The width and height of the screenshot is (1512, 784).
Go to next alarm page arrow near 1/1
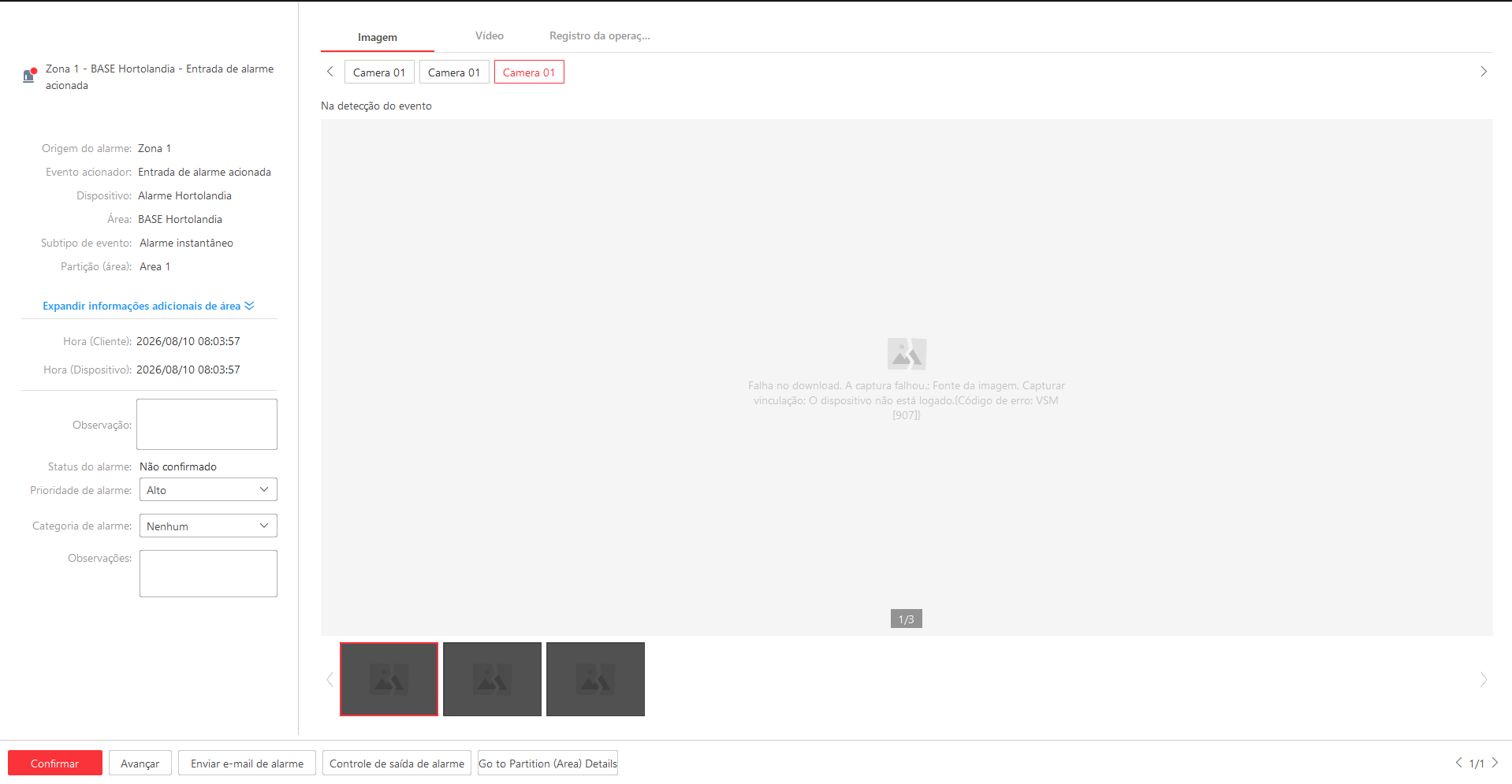point(1495,763)
